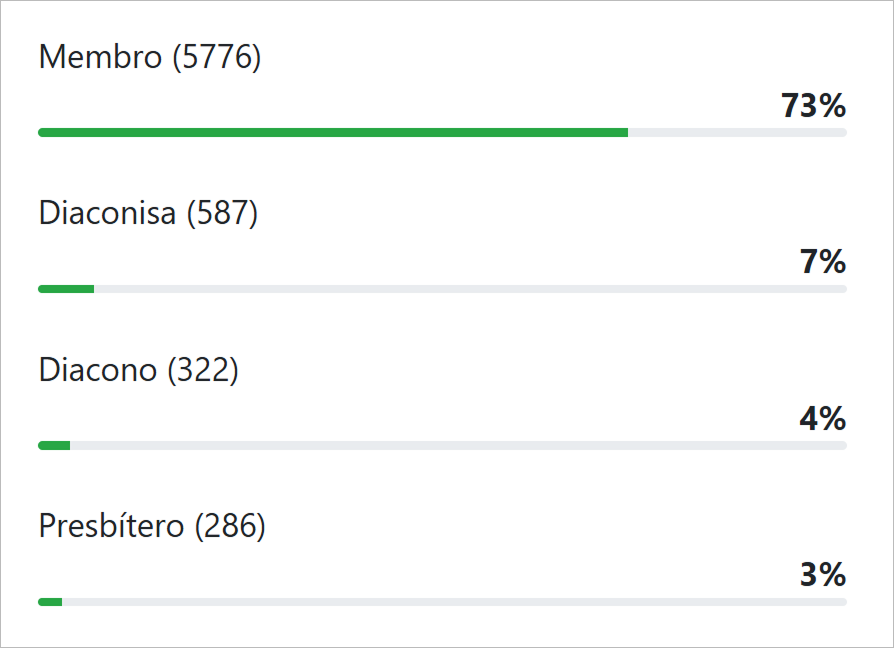Image resolution: width=894 pixels, height=648 pixels.
Task: Click the 7% percentage value
Action: click(x=823, y=262)
